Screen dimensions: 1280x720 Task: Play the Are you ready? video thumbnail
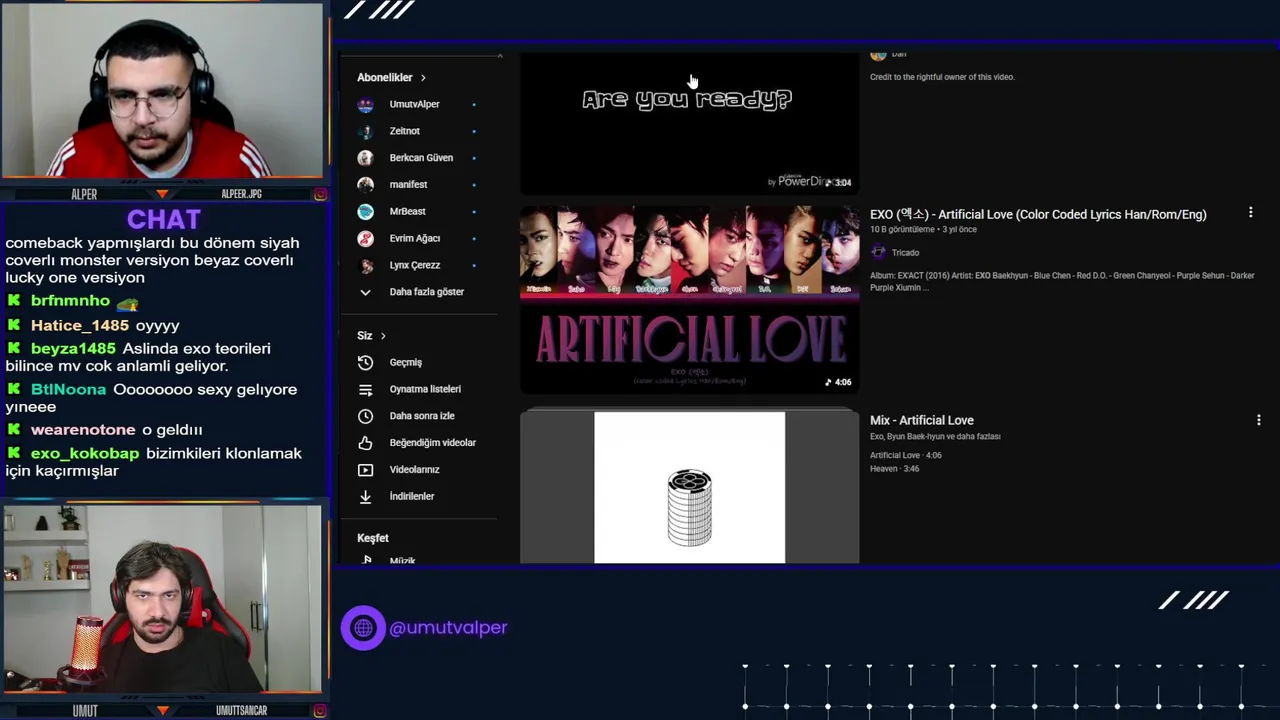point(689,123)
